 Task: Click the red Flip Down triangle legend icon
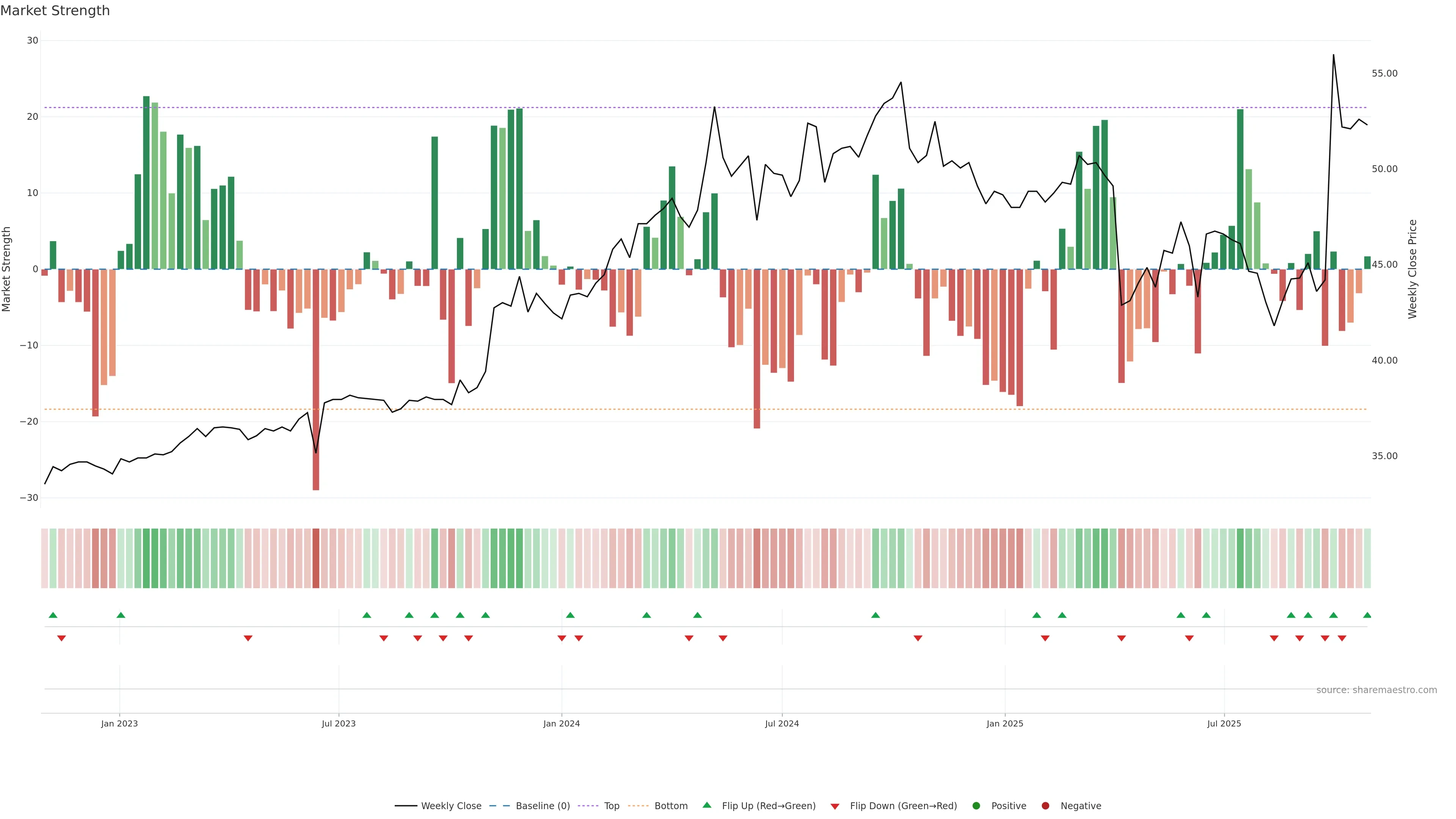pos(835,806)
